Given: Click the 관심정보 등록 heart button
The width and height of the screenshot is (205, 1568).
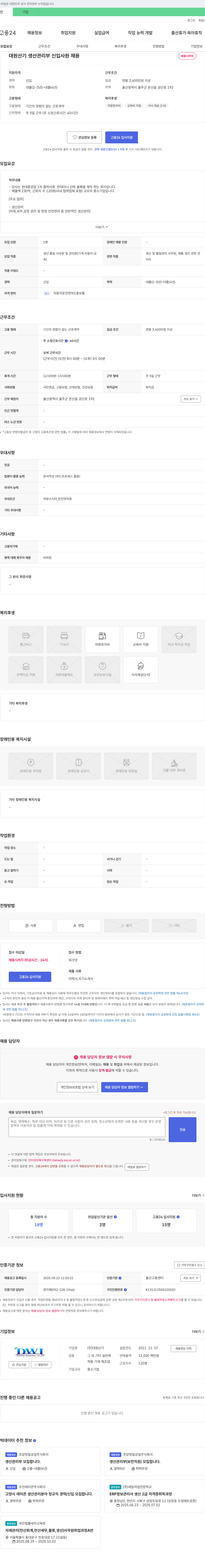Looking at the screenshot, I should (84, 138).
